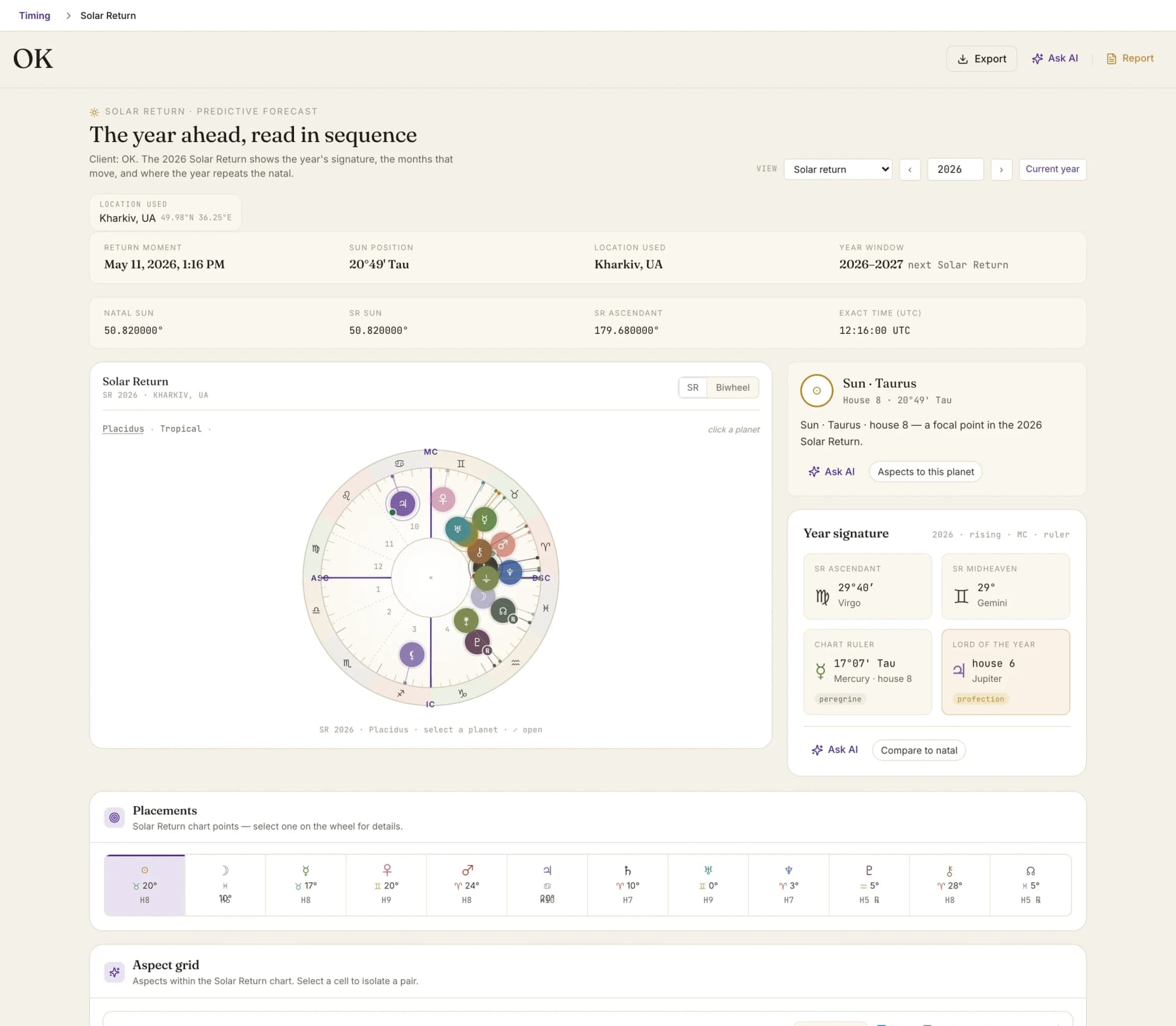The image size is (1176, 1026).
Task: Select Venus planet on the wheel
Action: pos(443,499)
